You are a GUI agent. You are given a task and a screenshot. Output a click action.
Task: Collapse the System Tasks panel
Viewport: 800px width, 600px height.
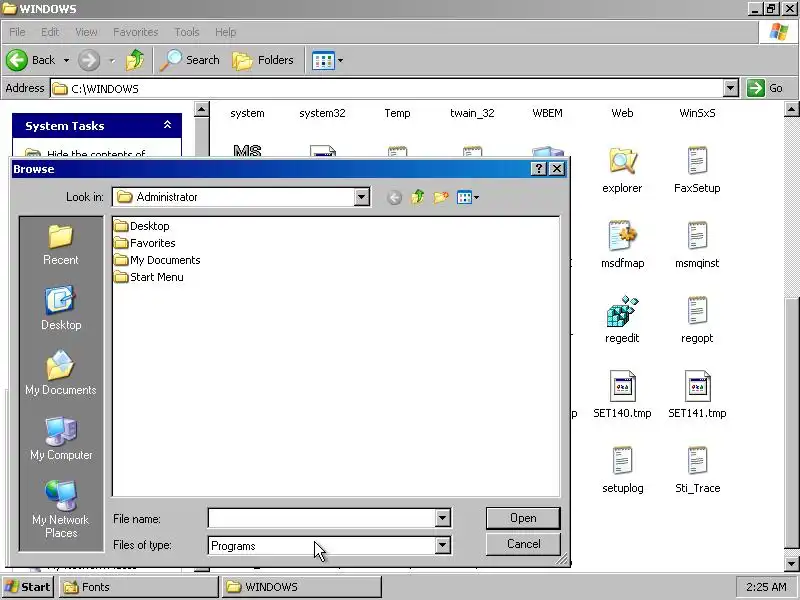coord(167,125)
